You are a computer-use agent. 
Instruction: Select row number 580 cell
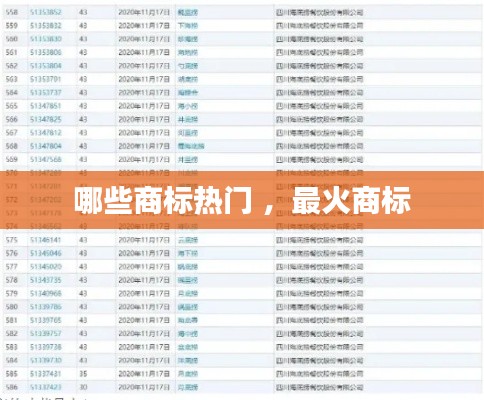click(x=12, y=307)
